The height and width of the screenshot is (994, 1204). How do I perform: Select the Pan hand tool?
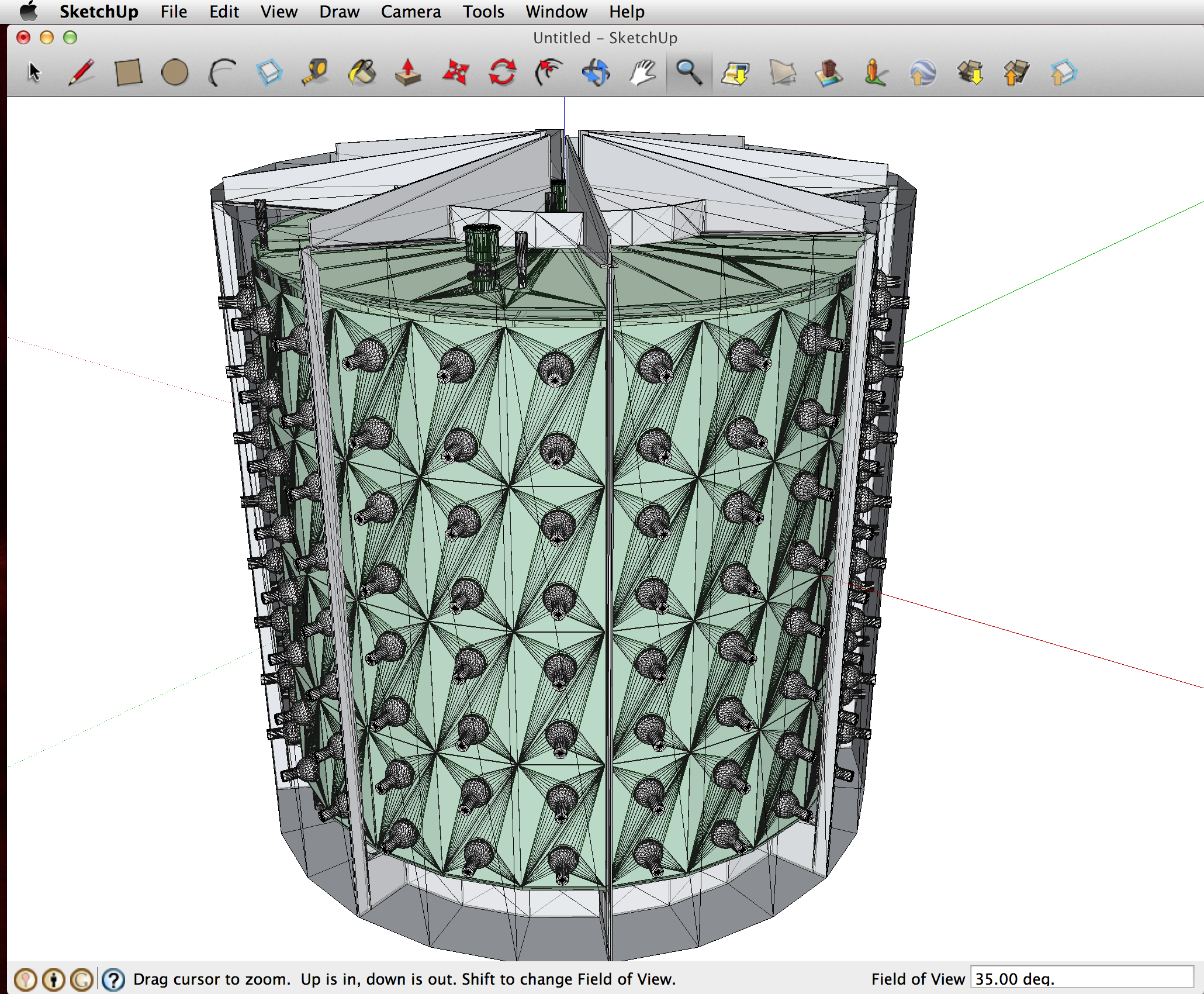pos(642,73)
